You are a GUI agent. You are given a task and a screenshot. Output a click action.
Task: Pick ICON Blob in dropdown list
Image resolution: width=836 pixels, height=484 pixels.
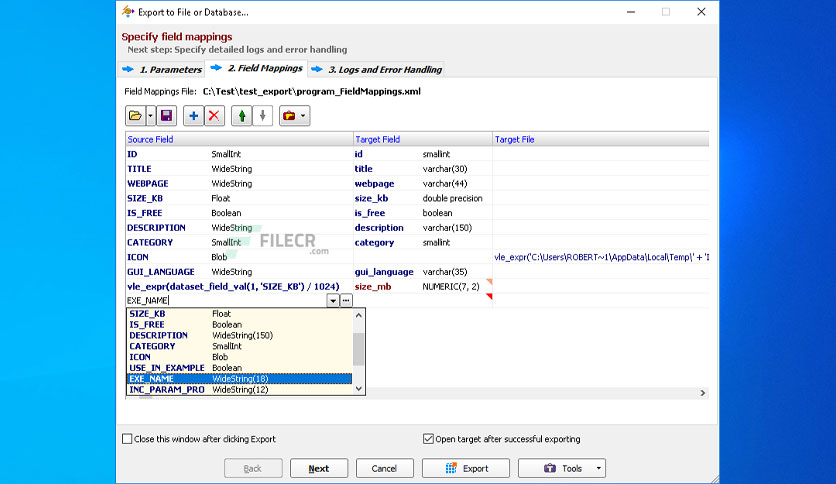pos(239,357)
